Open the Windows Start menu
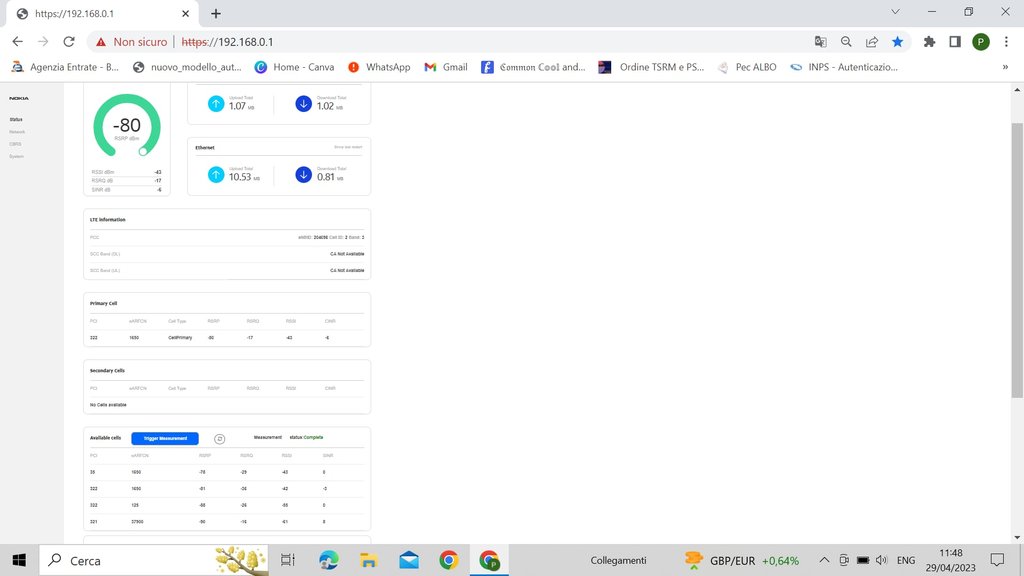Image resolution: width=1024 pixels, height=576 pixels. pyautogui.click(x=19, y=560)
